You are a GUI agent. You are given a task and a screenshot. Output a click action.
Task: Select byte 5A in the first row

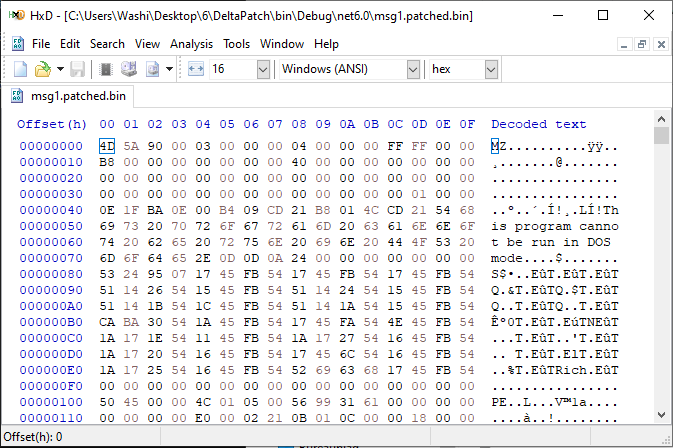[x=131, y=146]
